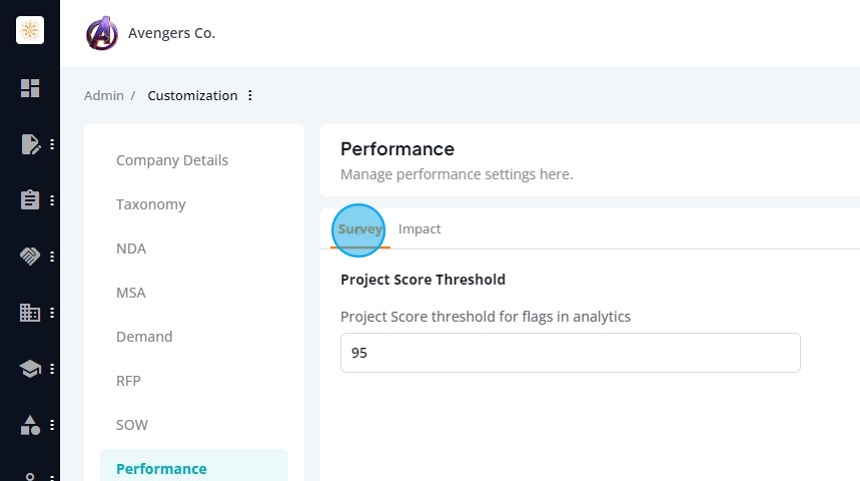
Task: Open the dashboard grid icon in sidebar
Action: point(30,88)
